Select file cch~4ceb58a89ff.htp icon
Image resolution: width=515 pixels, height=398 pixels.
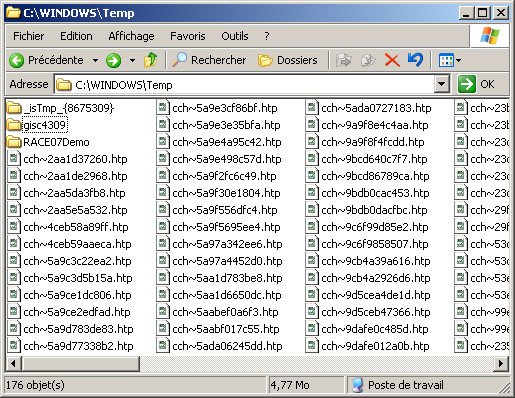coord(14,227)
